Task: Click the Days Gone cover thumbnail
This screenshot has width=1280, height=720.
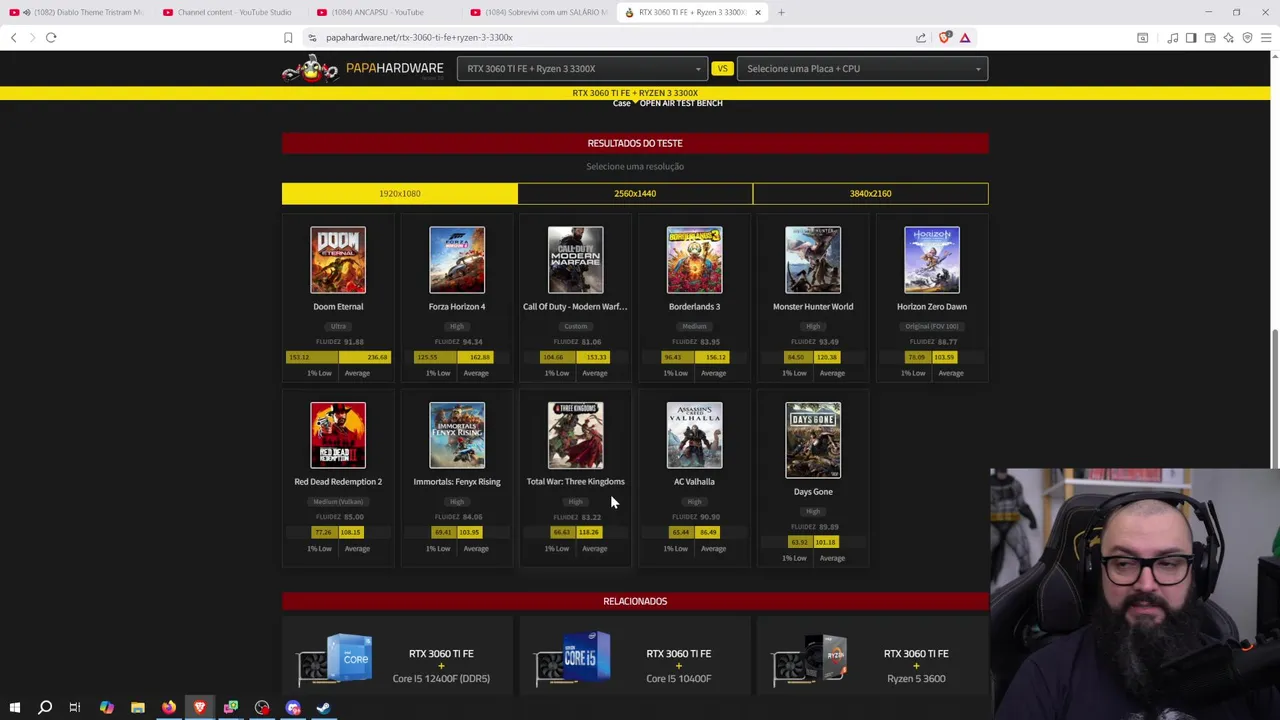Action: pyautogui.click(x=813, y=440)
